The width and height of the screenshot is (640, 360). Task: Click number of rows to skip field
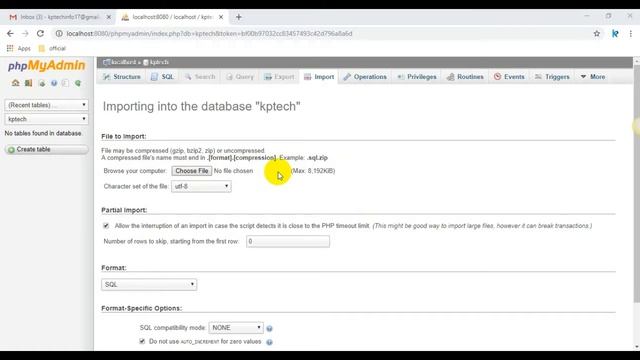pos(288,241)
